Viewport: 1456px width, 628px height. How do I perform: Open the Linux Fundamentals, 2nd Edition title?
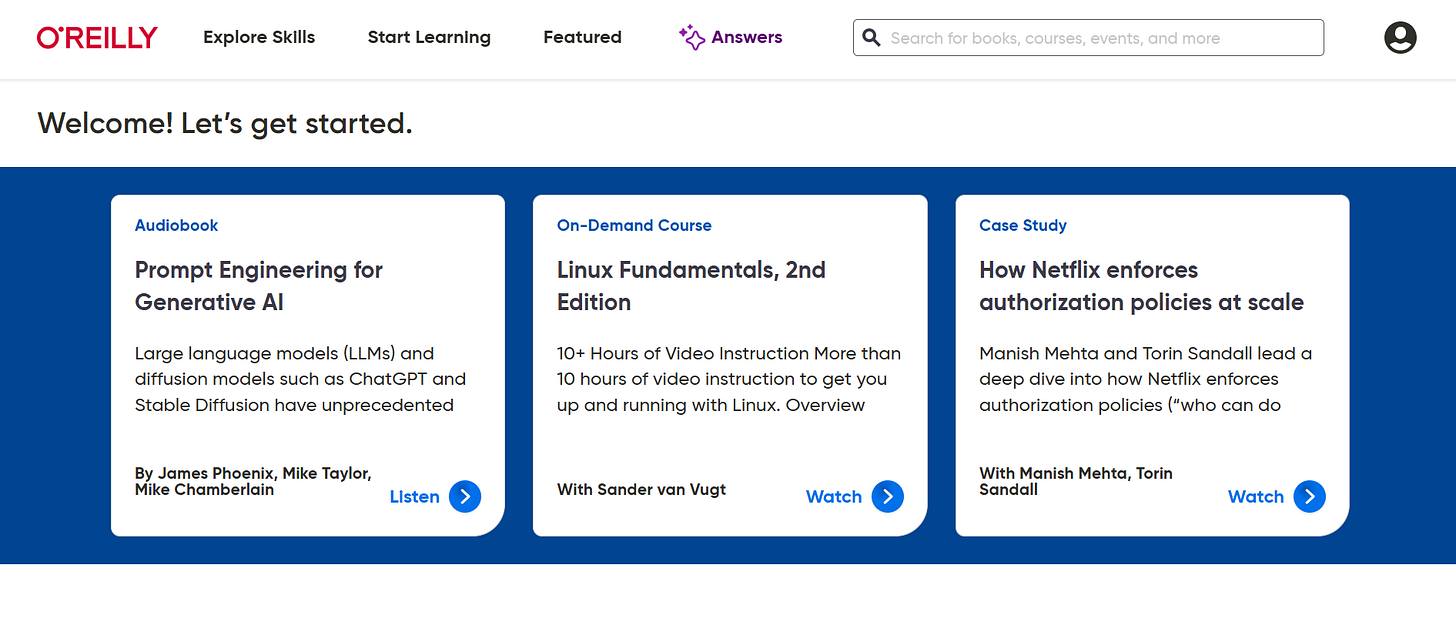point(691,286)
